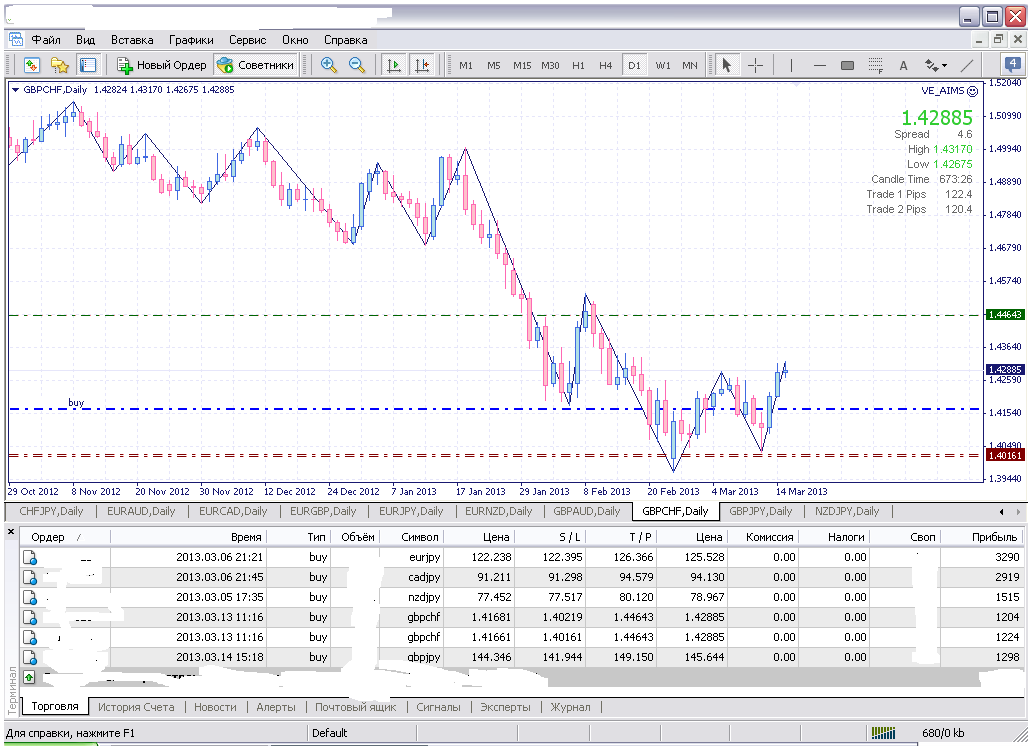Select the blue buy order line on chart
The width and height of the screenshot is (1032, 746).
coord(494,409)
